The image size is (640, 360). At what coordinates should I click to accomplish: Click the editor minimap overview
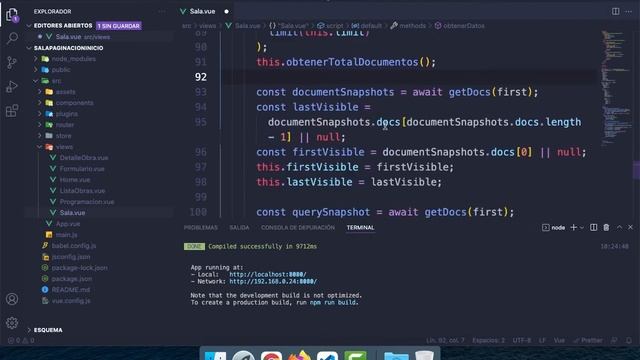pyautogui.click(x=615, y=88)
